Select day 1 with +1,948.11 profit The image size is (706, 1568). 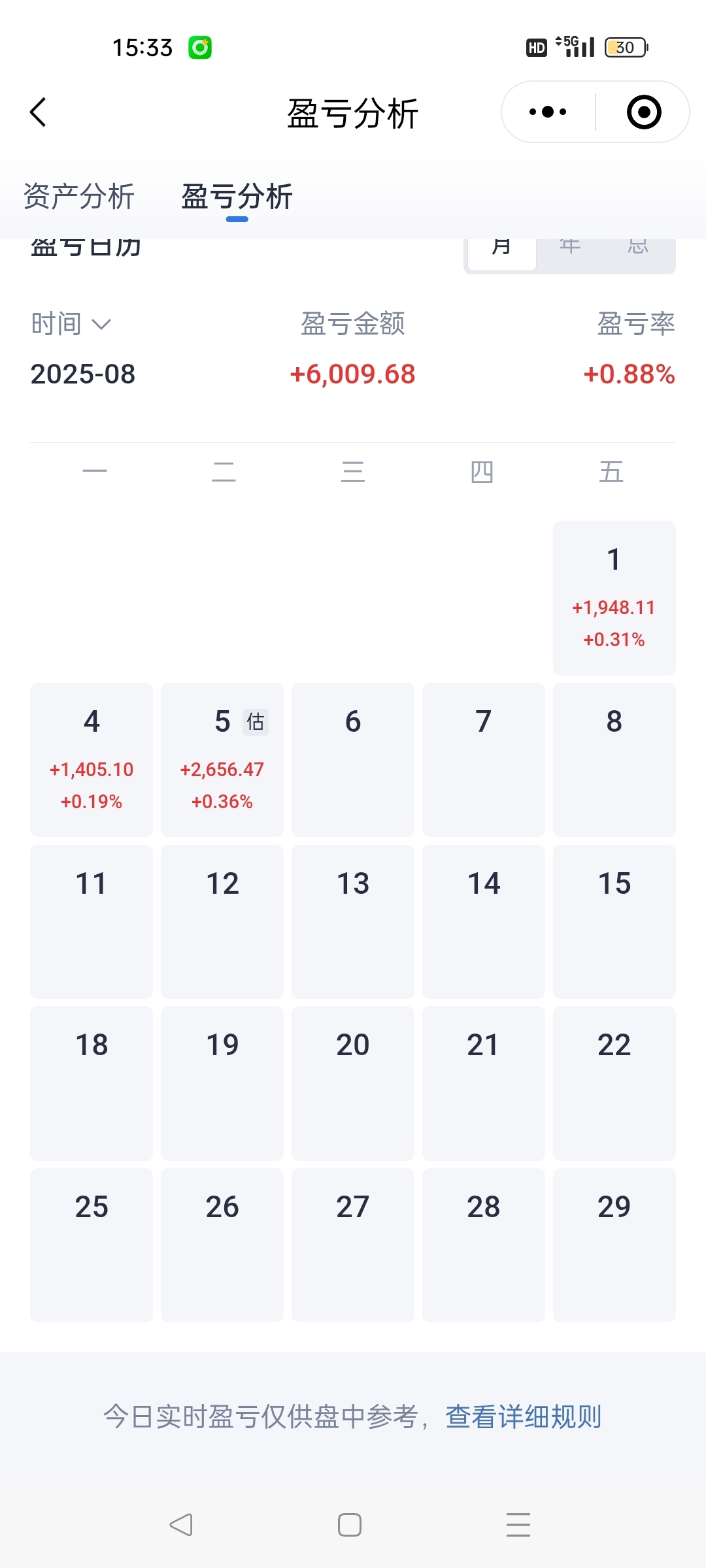[614, 598]
